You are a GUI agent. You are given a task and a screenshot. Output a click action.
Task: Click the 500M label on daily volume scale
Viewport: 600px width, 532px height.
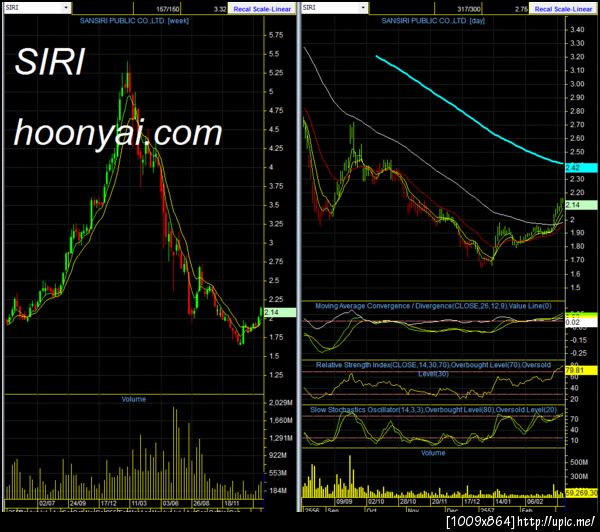[x=579, y=462]
